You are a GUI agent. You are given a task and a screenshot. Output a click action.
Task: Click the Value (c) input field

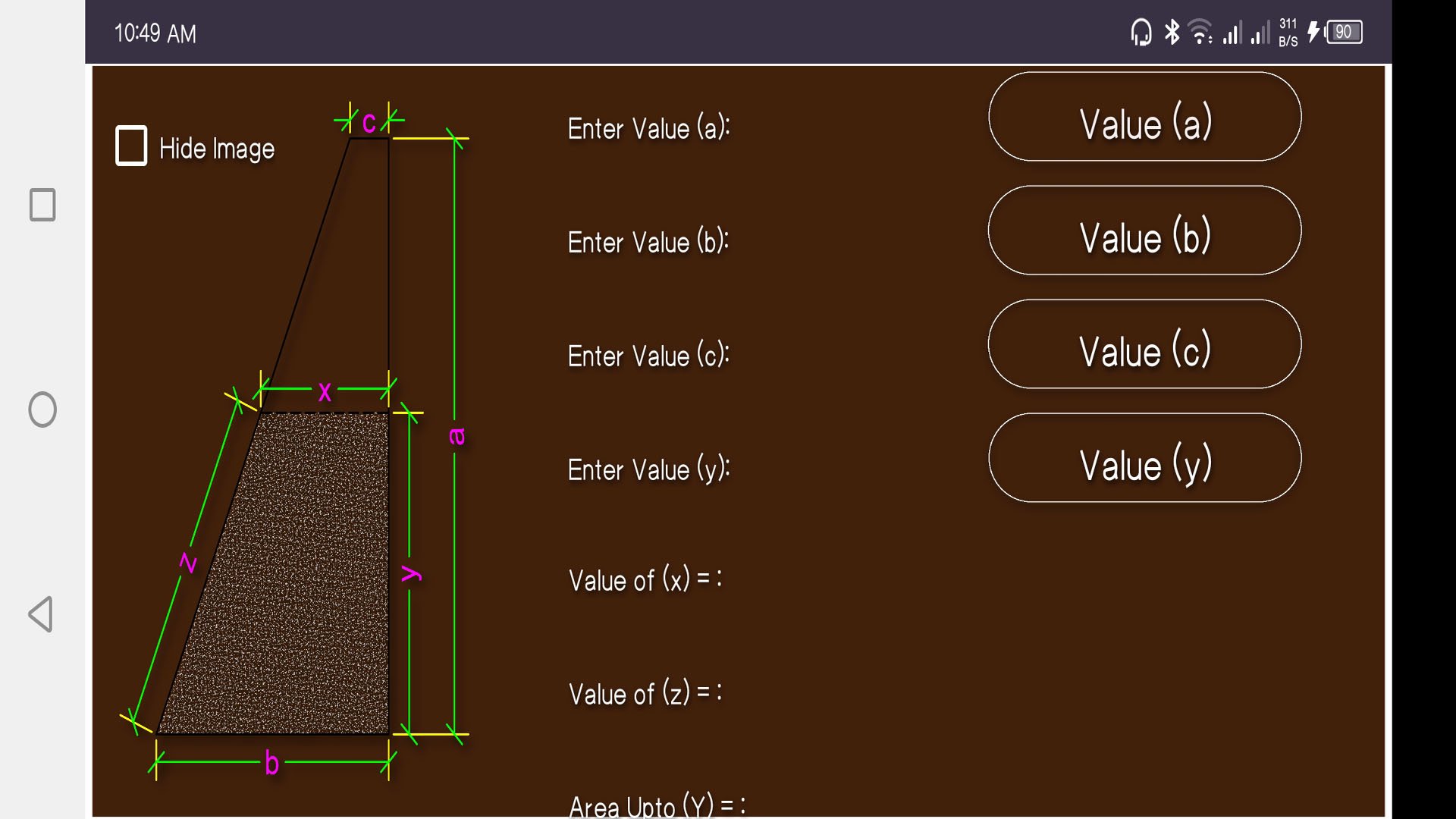[1144, 344]
